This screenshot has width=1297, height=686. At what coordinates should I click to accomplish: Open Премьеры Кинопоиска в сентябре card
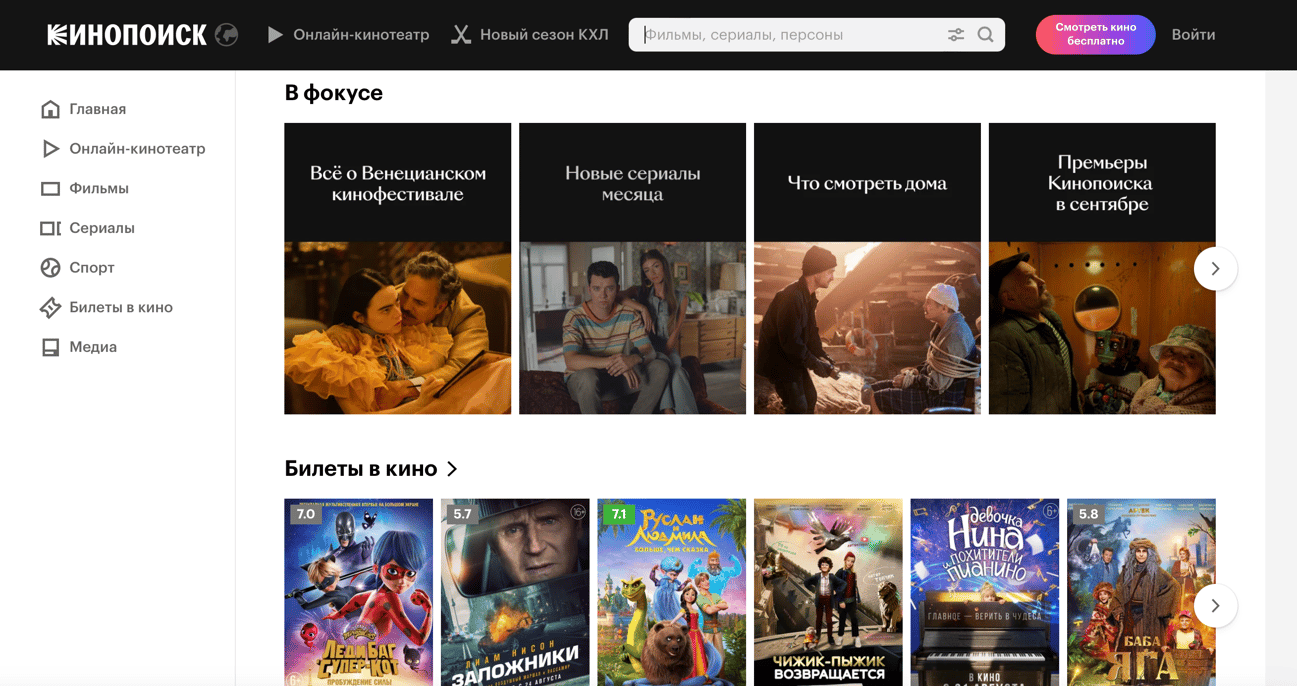[x=1102, y=269]
